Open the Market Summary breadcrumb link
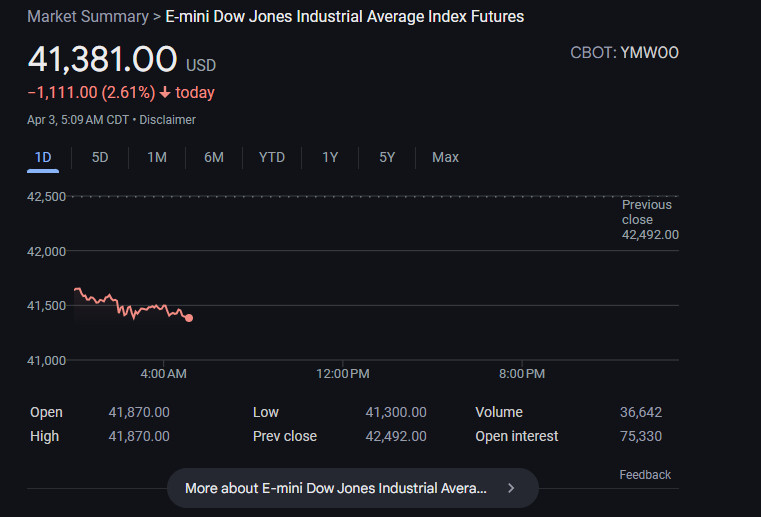Viewport: 761px width, 517px height. point(88,17)
